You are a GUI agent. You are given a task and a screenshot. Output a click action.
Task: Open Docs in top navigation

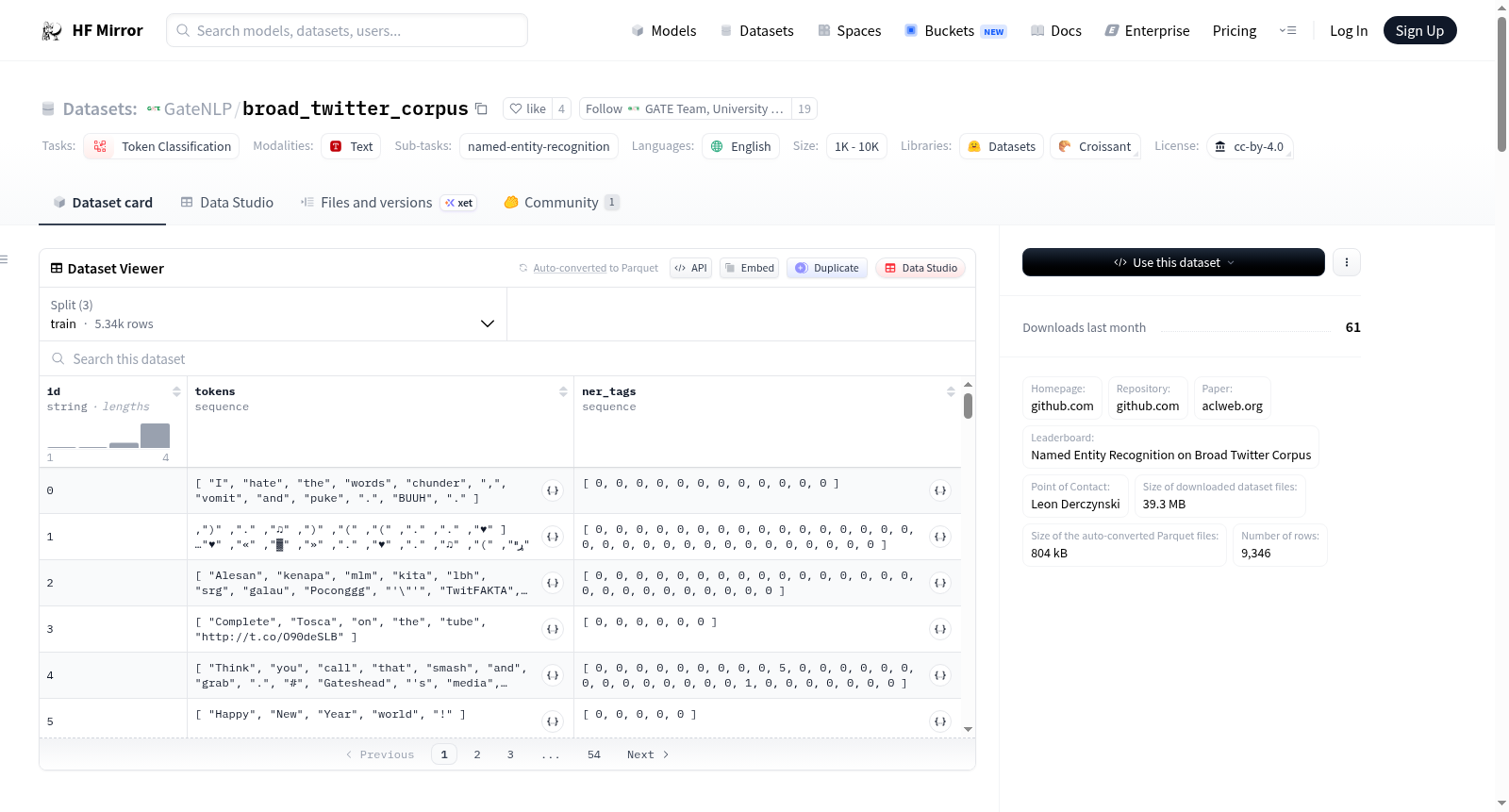(x=1056, y=30)
